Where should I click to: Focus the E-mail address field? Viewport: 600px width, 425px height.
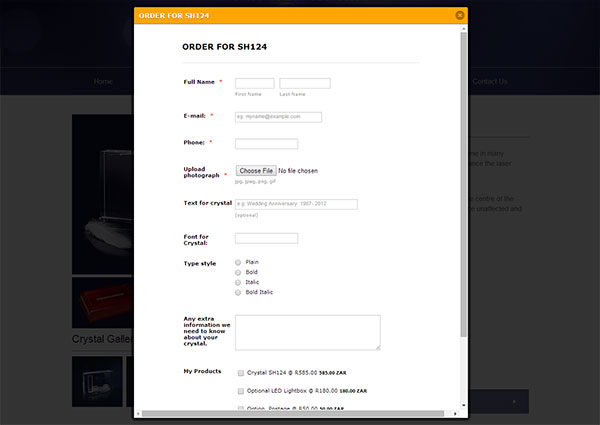[x=278, y=117]
